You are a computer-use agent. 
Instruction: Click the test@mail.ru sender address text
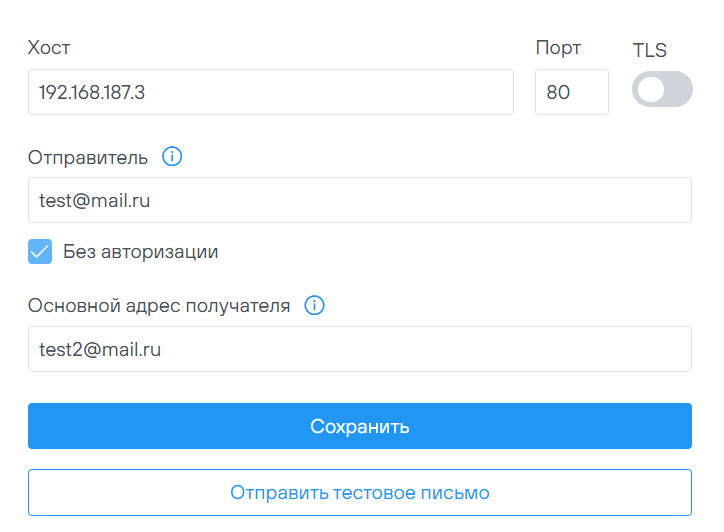94,200
